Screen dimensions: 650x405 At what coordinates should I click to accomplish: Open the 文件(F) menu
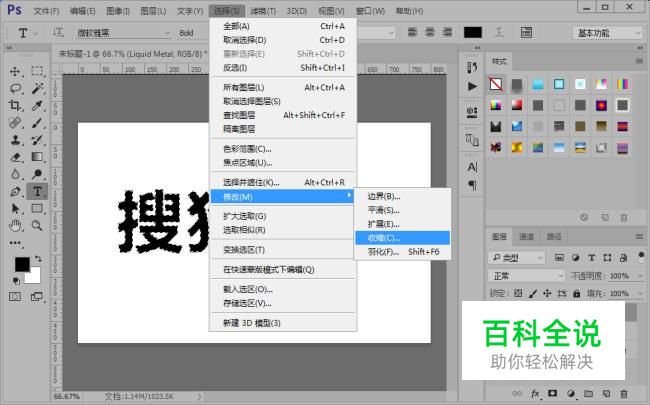(46, 11)
